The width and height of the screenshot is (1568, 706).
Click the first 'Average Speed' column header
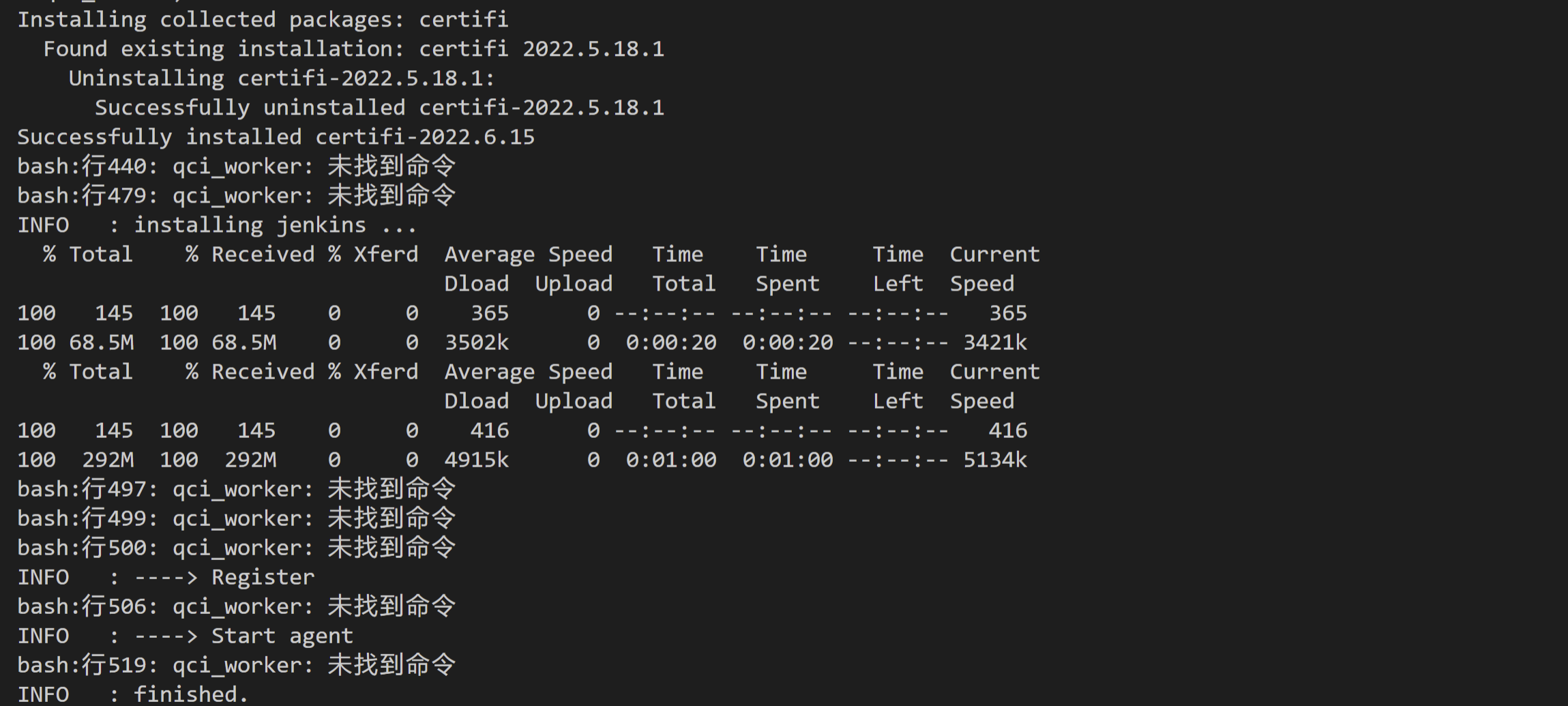click(x=529, y=254)
